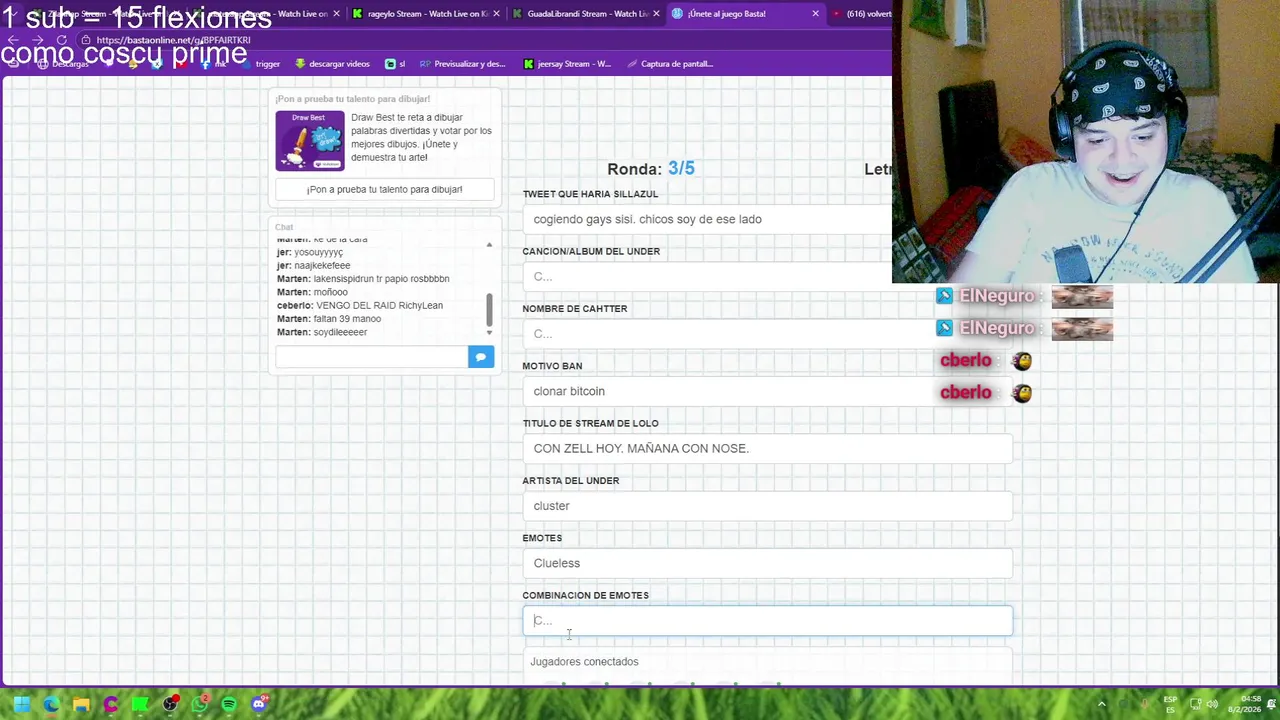The width and height of the screenshot is (1280, 720).
Task: Open OBS Studio from the taskbar
Action: pos(170,704)
